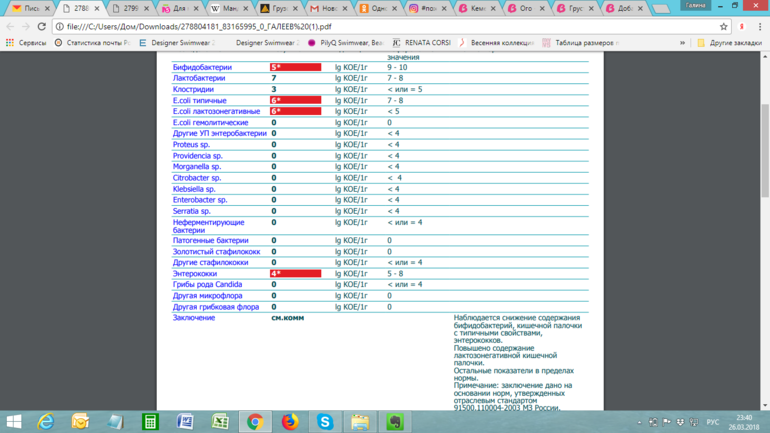Show hidden system tray icons
Viewport: 770px width, 433px height.
click(x=640, y=422)
